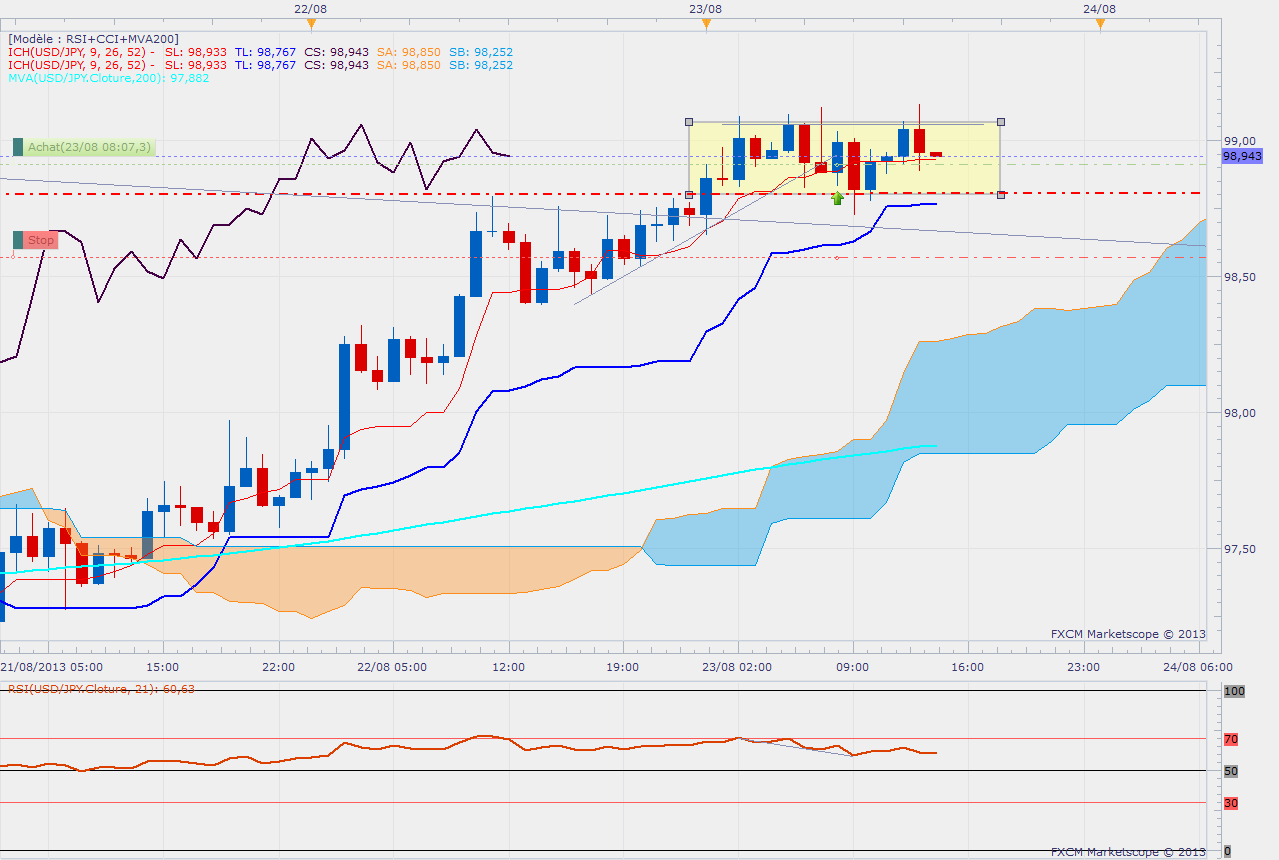Click the 19:00 time axis label
The width and height of the screenshot is (1279, 860).
623,667
